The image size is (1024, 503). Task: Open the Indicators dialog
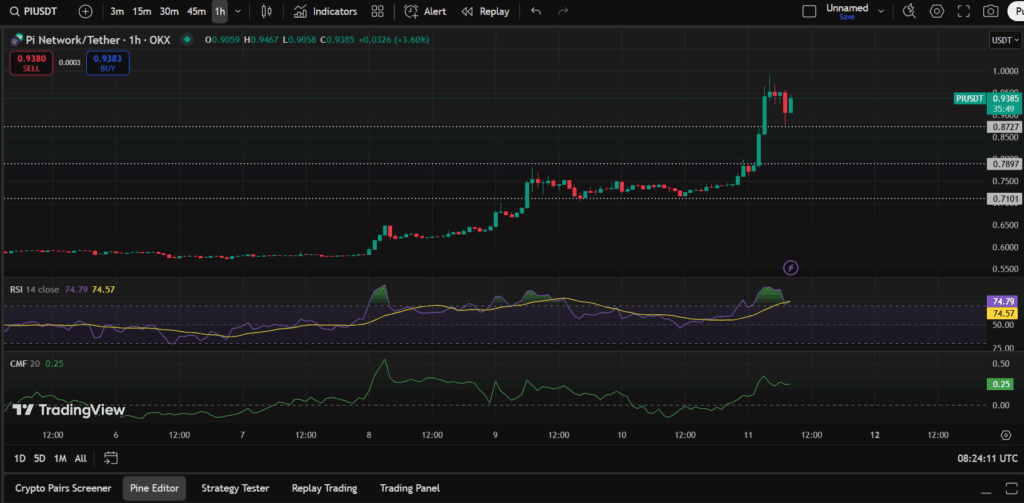[x=325, y=11]
